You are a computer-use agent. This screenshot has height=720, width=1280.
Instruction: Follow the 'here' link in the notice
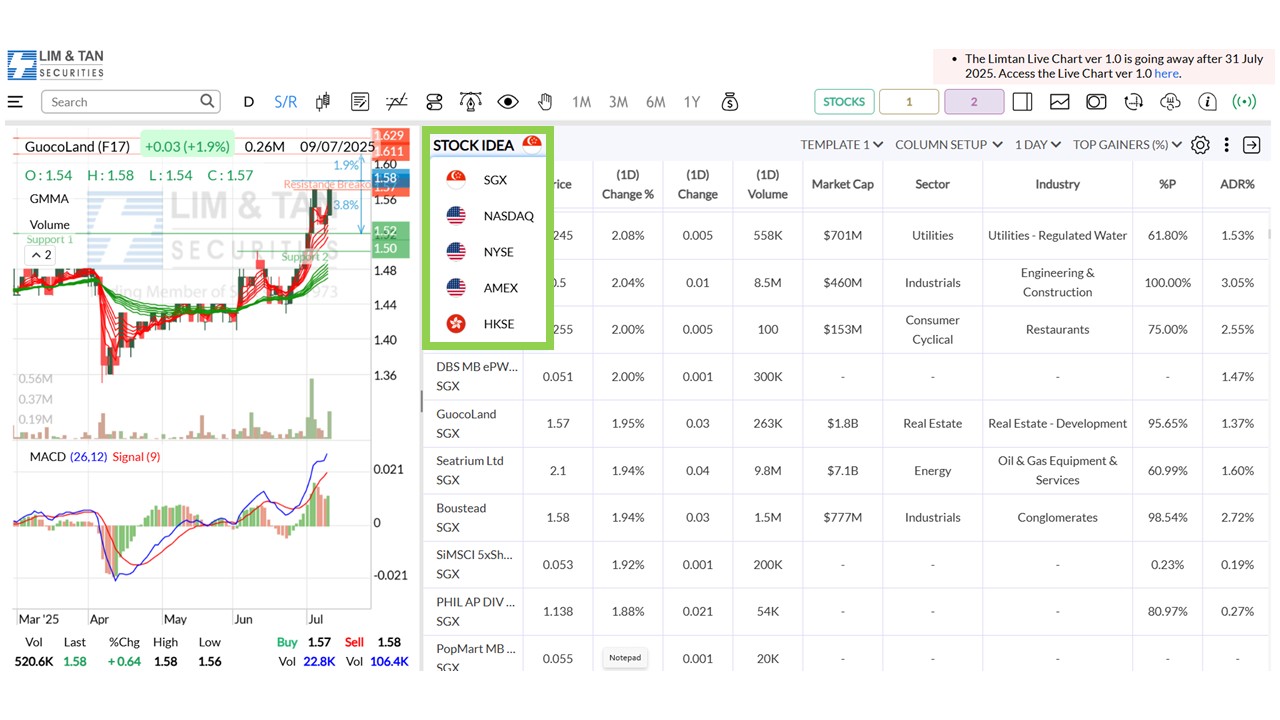click(x=1166, y=74)
